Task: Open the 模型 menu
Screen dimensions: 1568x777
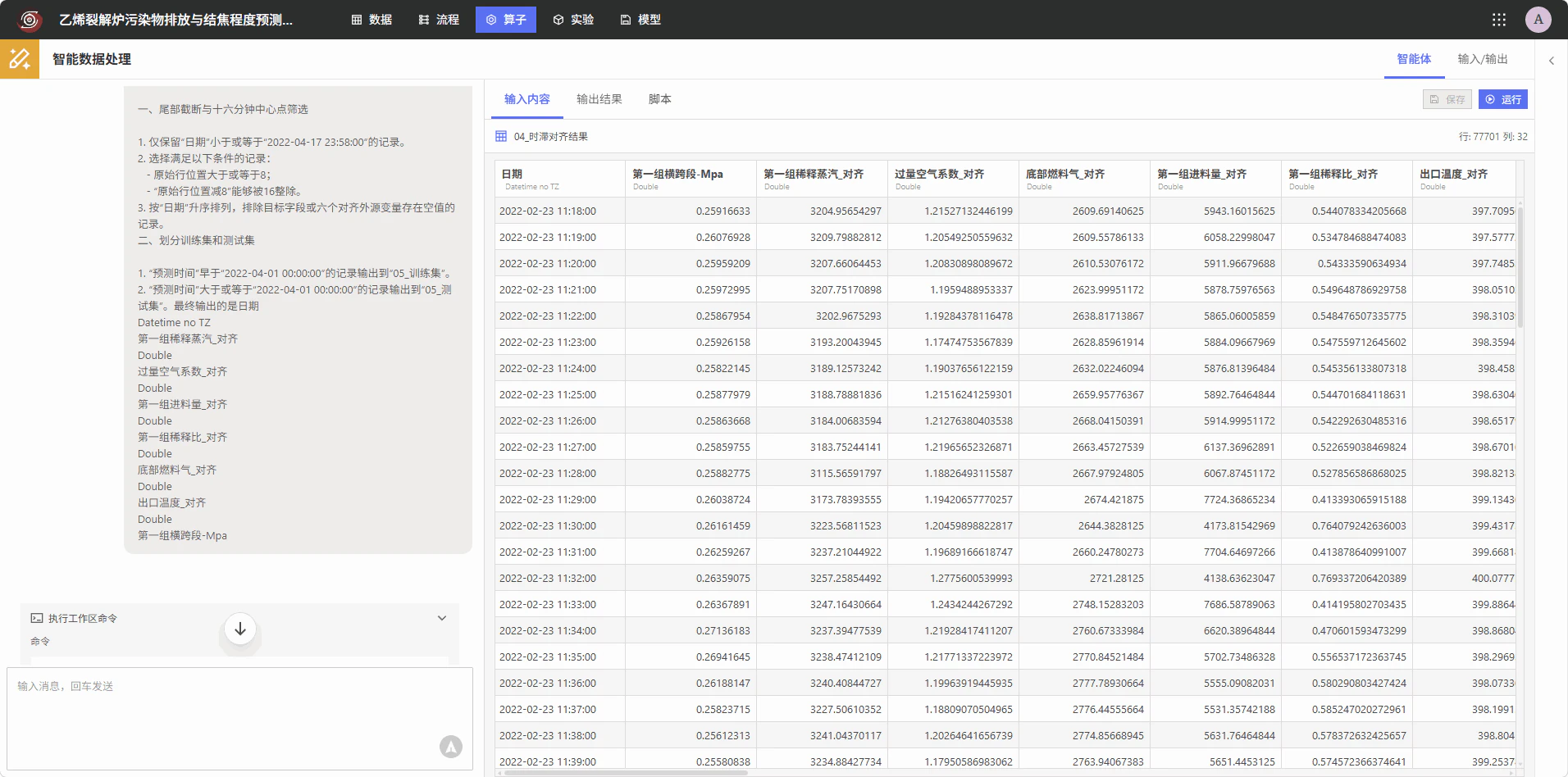Action: [640, 20]
